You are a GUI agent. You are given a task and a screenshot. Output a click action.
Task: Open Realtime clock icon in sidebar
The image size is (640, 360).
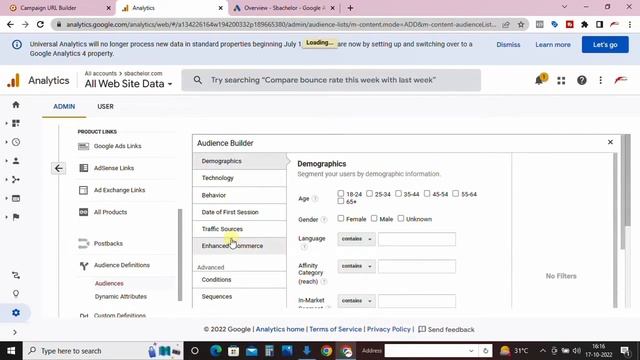coord(16,142)
